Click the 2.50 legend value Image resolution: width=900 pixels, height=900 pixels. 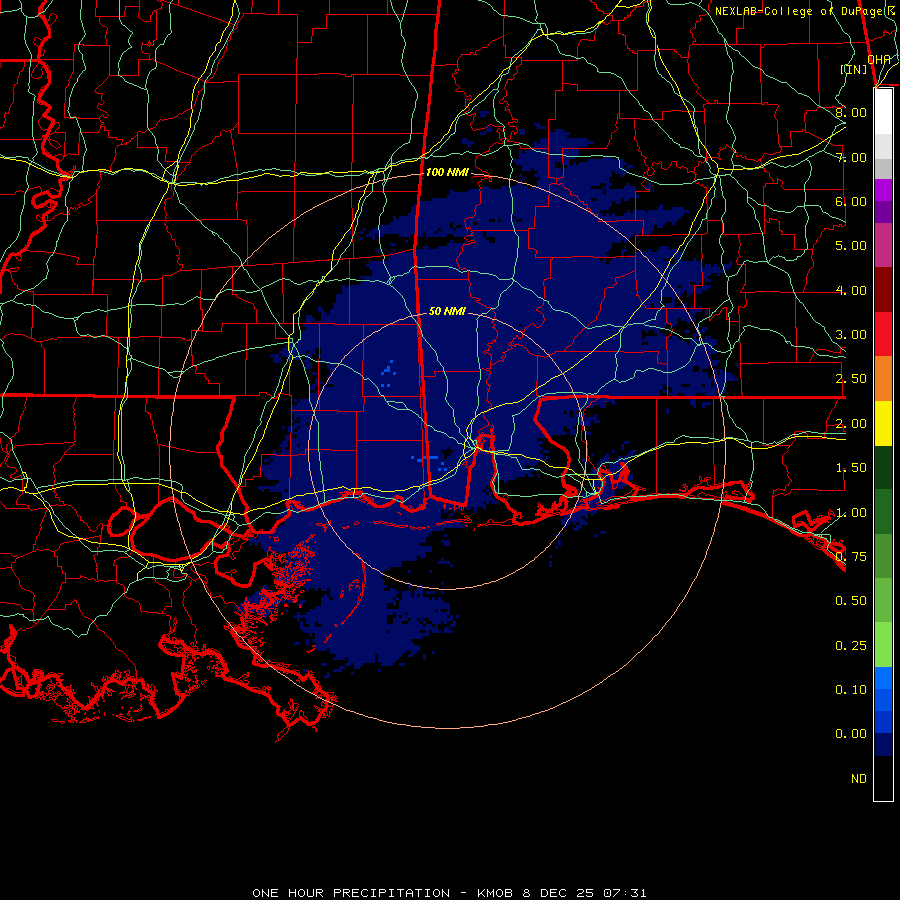851,379
